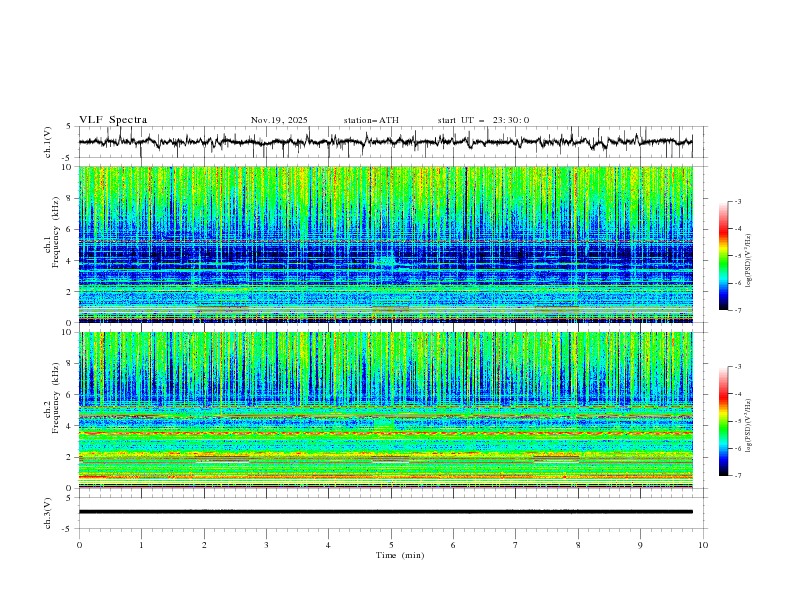Click the ch.1 voltage waveform trace
The image size is (792, 612).
click(x=385, y=142)
